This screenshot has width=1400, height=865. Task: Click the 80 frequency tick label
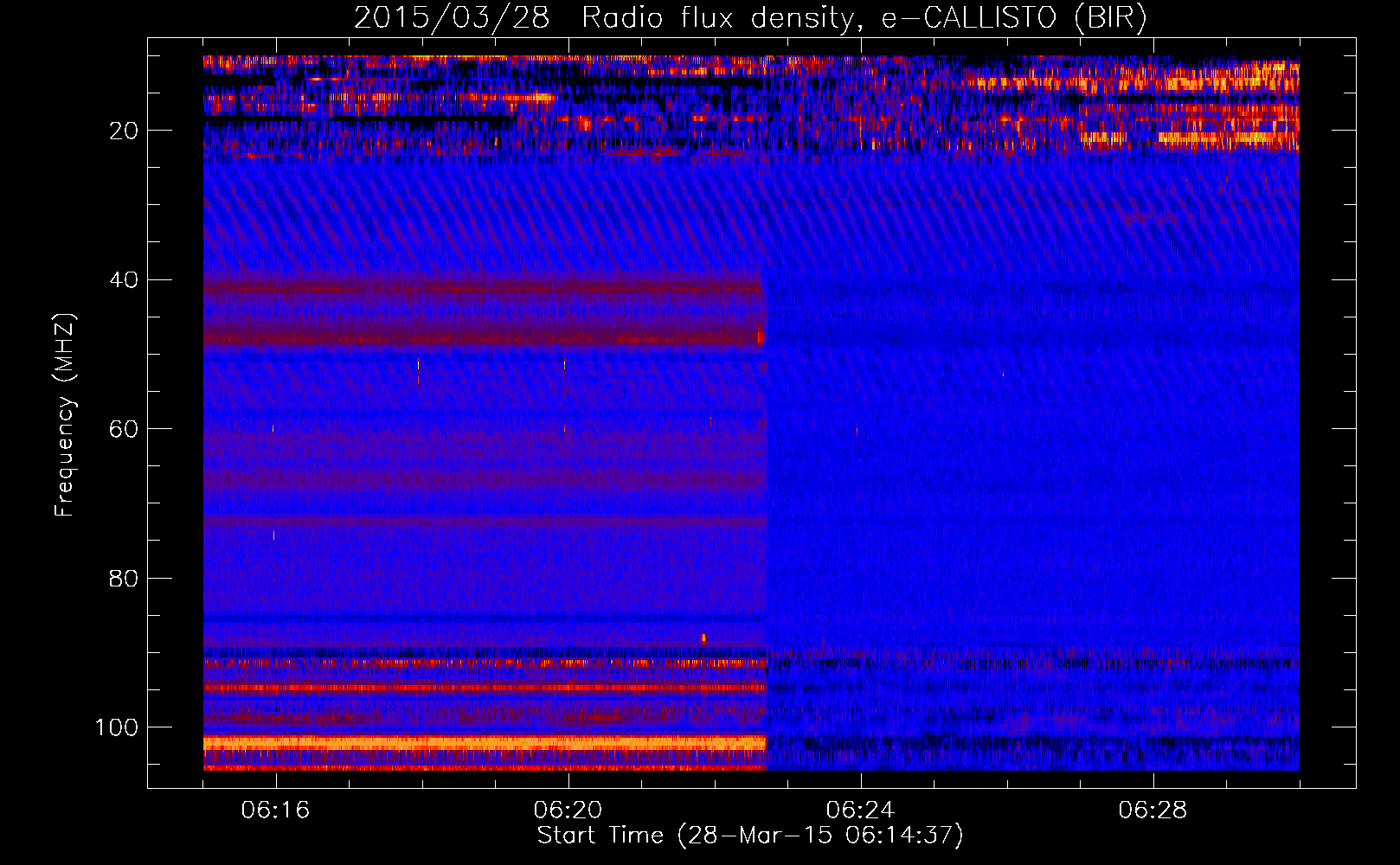tap(124, 579)
